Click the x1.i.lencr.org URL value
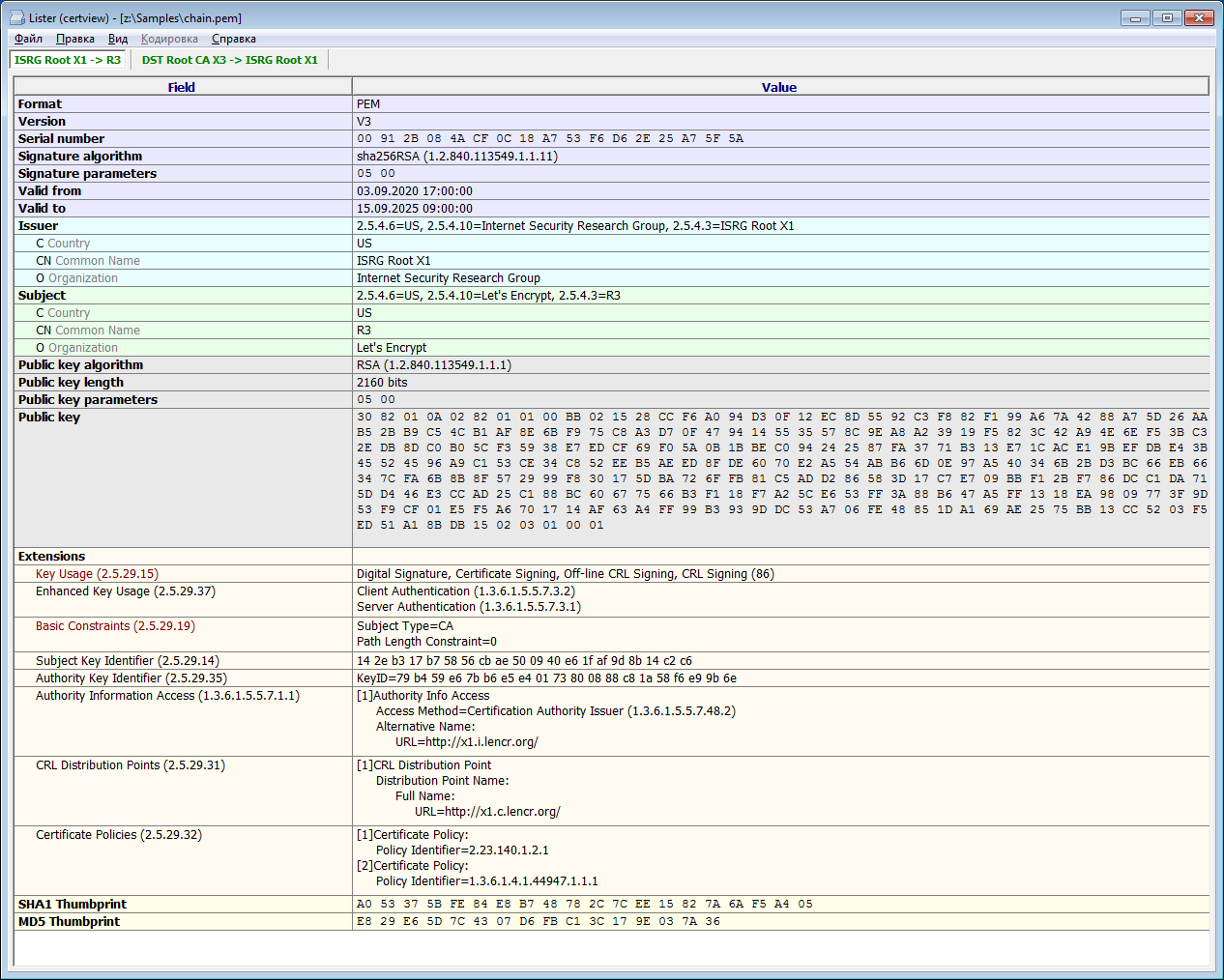Image resolution: width=1224 pixels, height=980 pixels. [x=466, y=742]
